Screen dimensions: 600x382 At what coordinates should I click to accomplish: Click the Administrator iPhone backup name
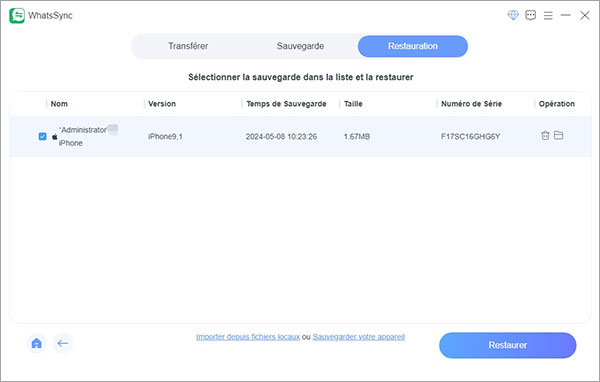point(82,136)
